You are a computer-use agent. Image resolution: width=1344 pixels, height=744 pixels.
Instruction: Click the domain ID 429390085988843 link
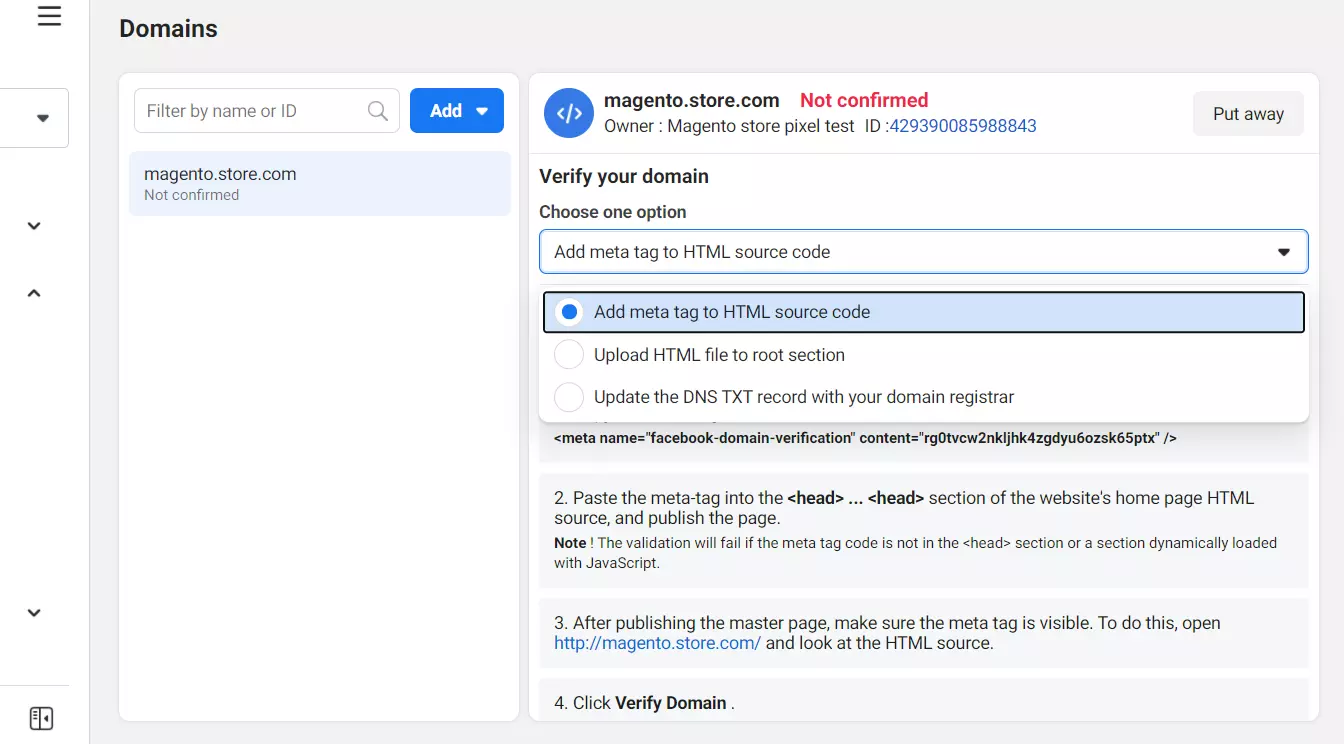pyautogui.click(x=963, y=126)
